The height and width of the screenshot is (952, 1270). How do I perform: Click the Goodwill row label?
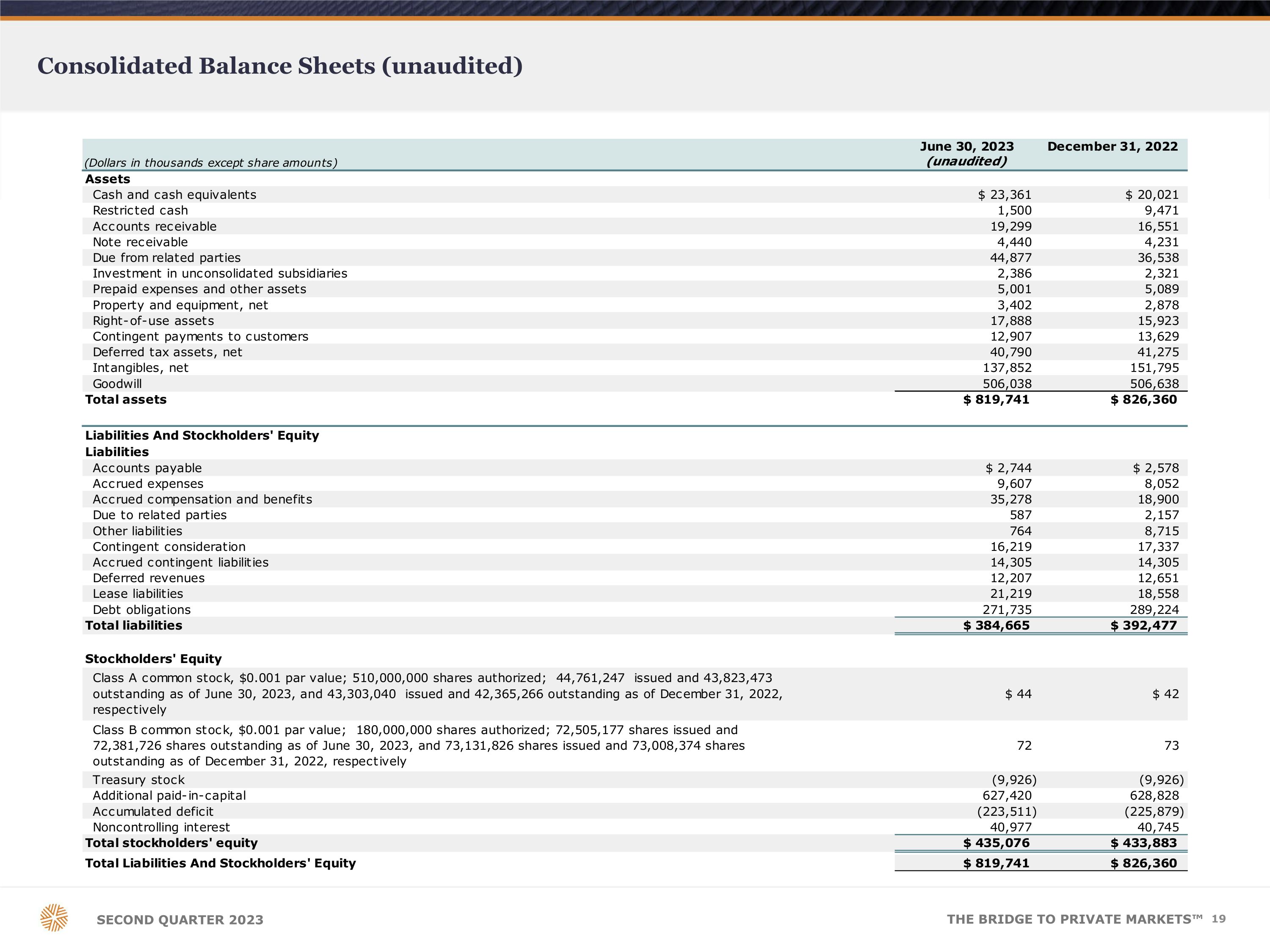[117, 384]
